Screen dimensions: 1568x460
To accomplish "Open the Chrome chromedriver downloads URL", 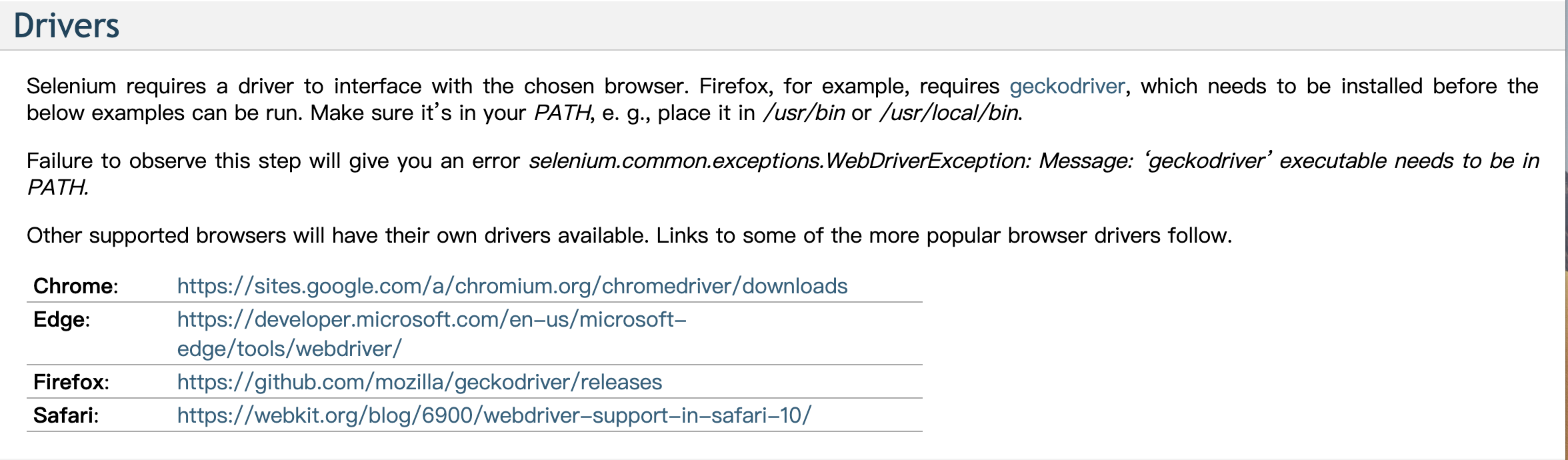I will click(x=512, y=286).
